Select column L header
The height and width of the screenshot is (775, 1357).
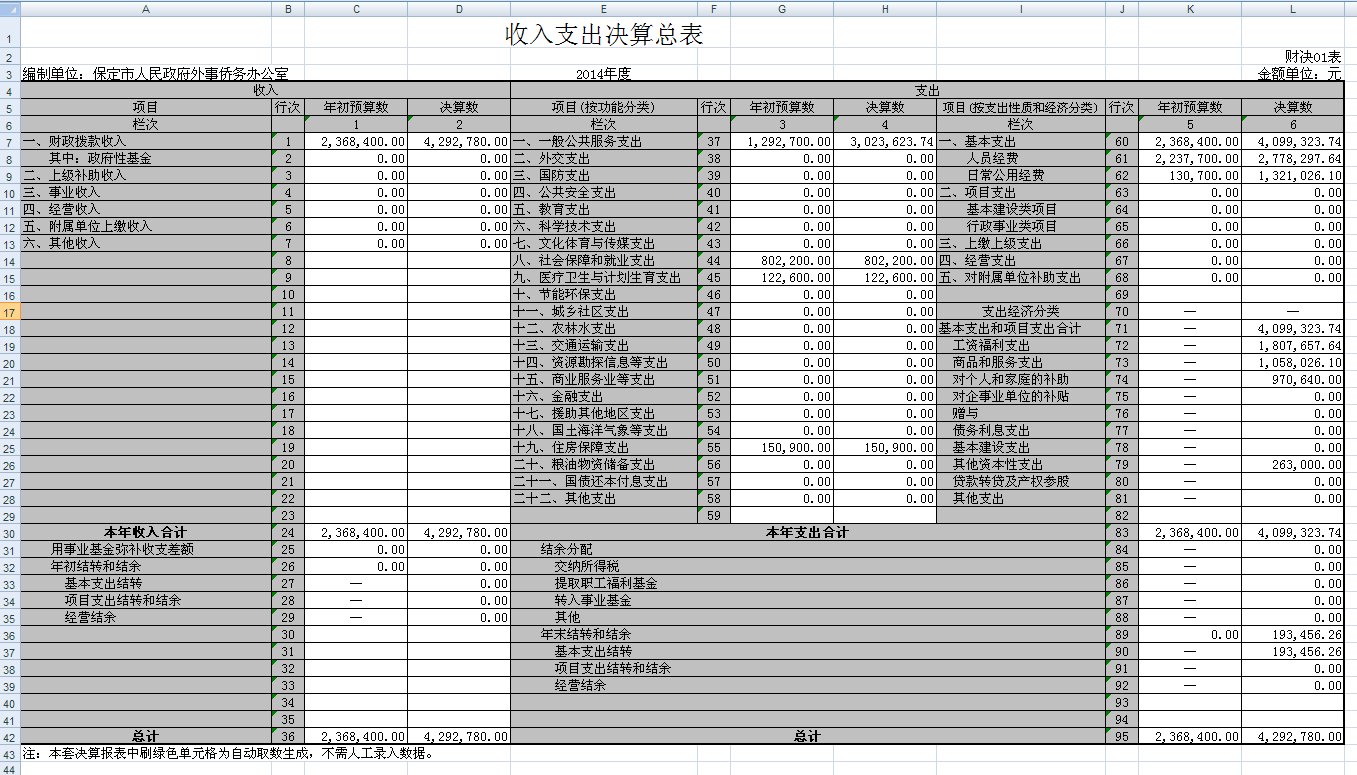1292,8
